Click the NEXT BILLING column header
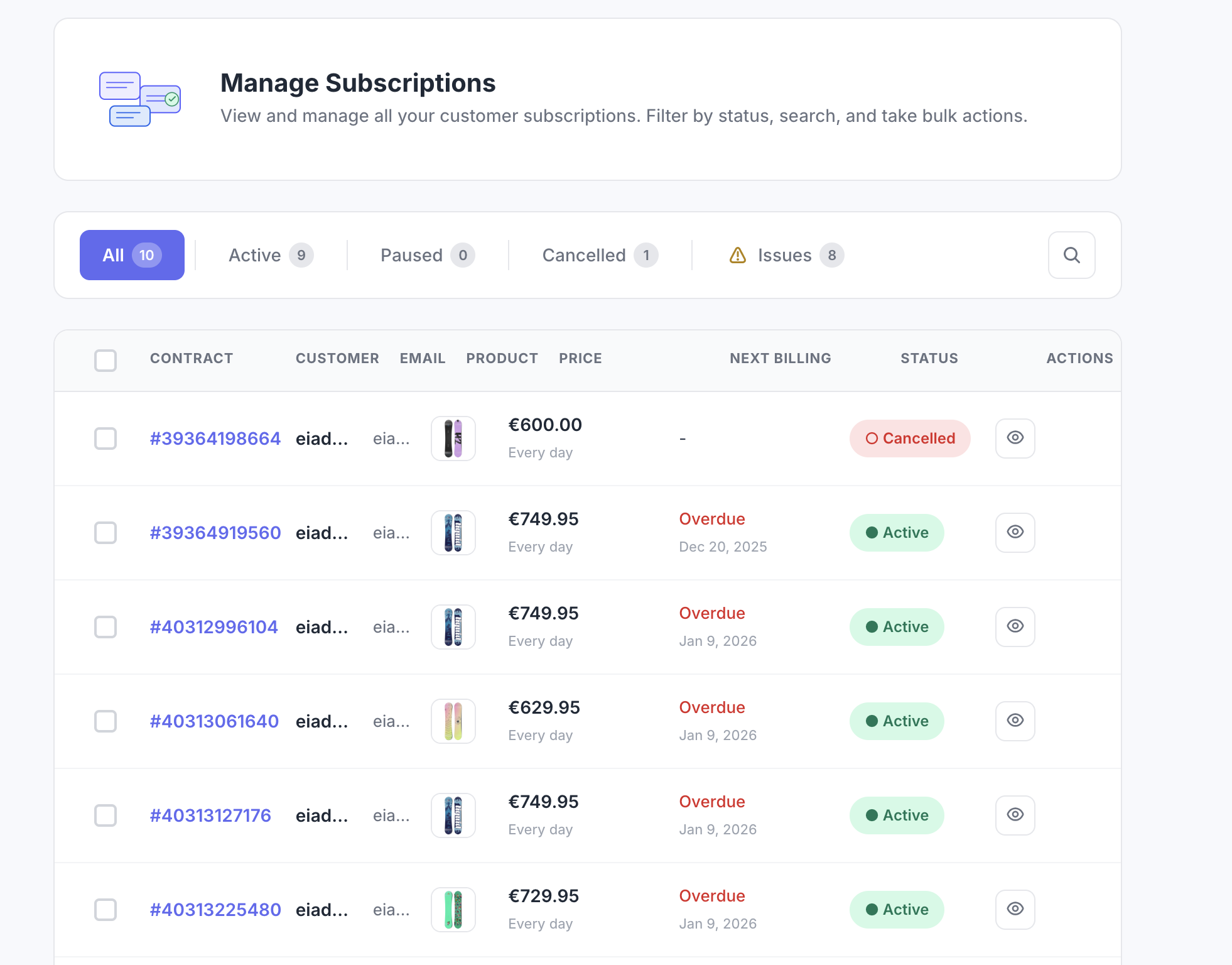Viewport: 1232px width, 965px height. pos(780,358)
